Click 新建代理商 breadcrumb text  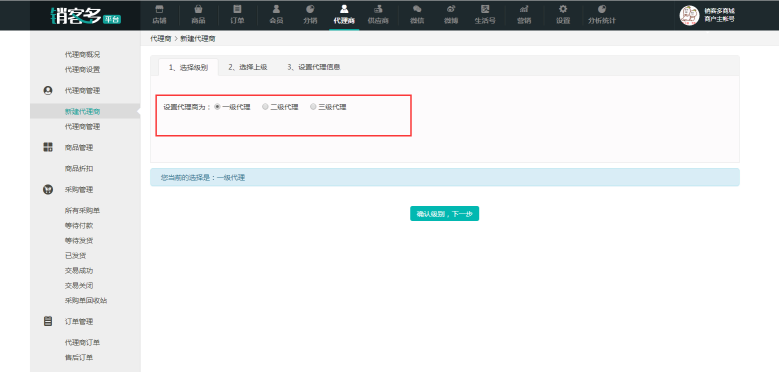point(198,38)
